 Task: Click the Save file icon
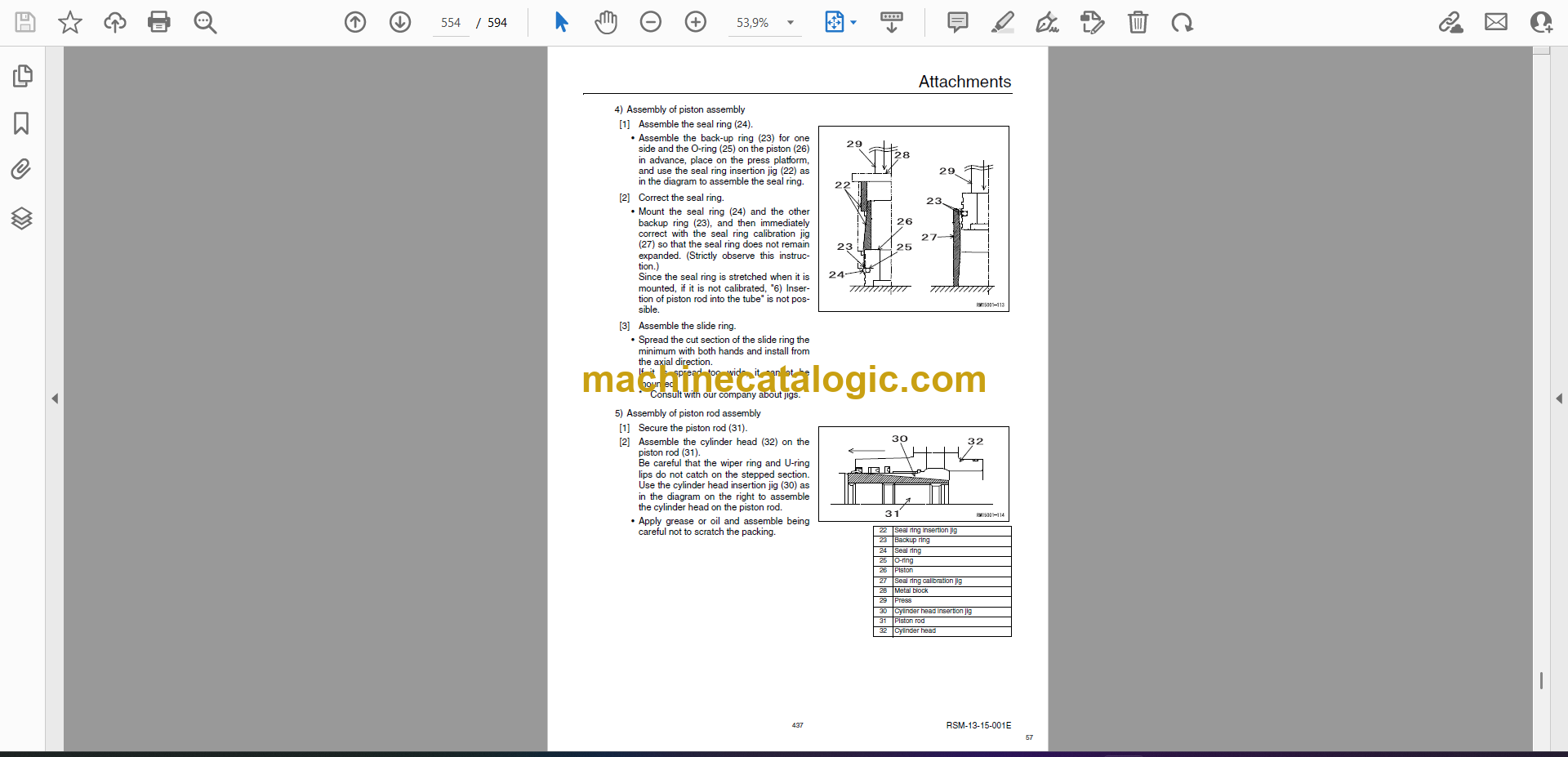point(25,22)
